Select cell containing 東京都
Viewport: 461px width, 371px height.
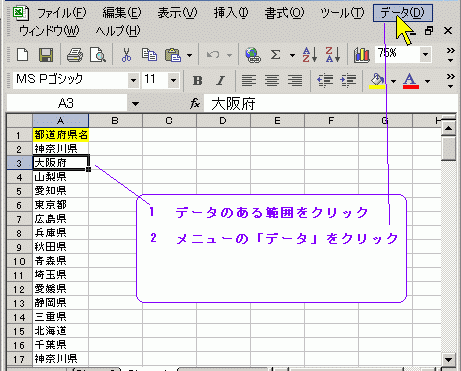[x=60, y=205]
